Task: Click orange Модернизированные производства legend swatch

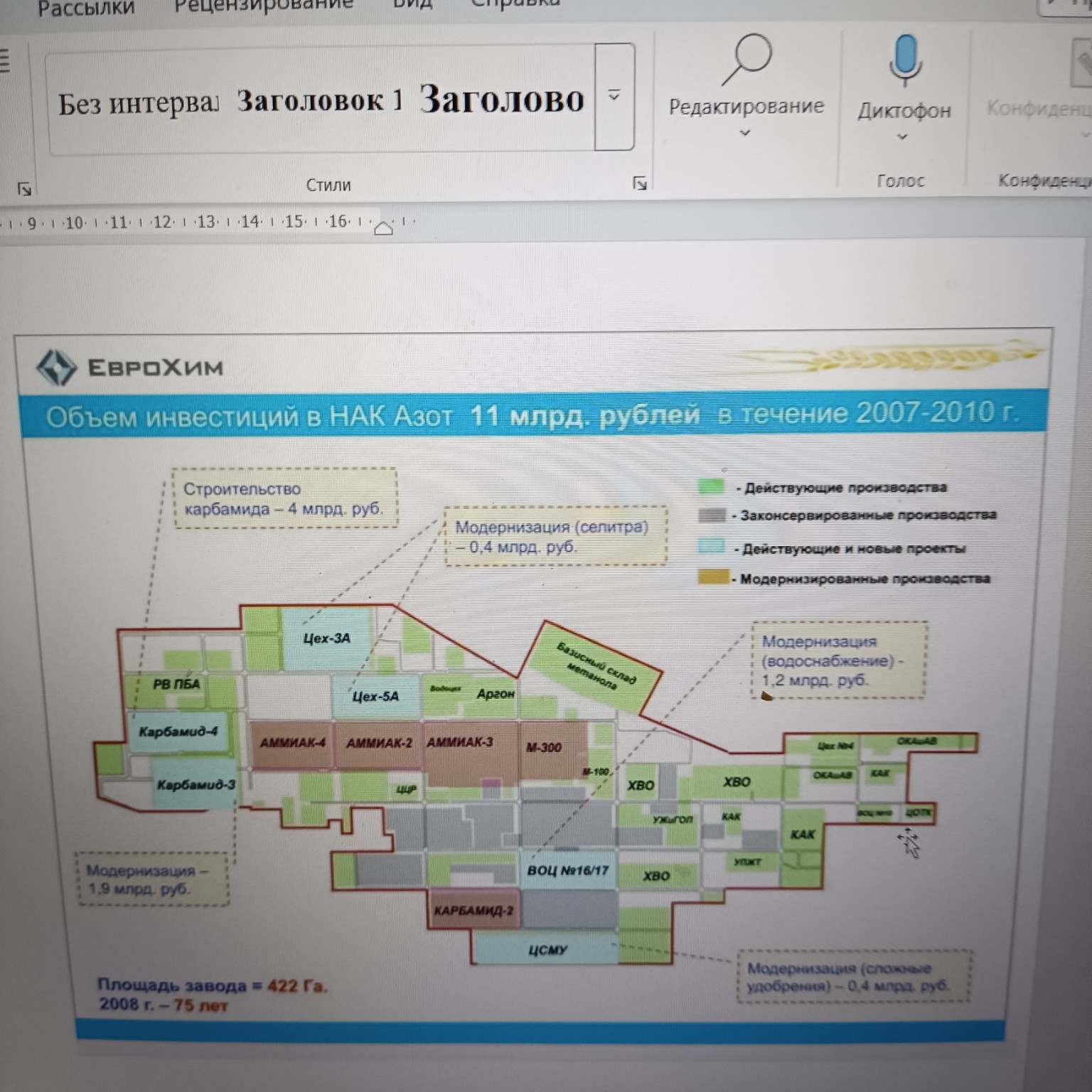Action: click(x=713, y=577)
